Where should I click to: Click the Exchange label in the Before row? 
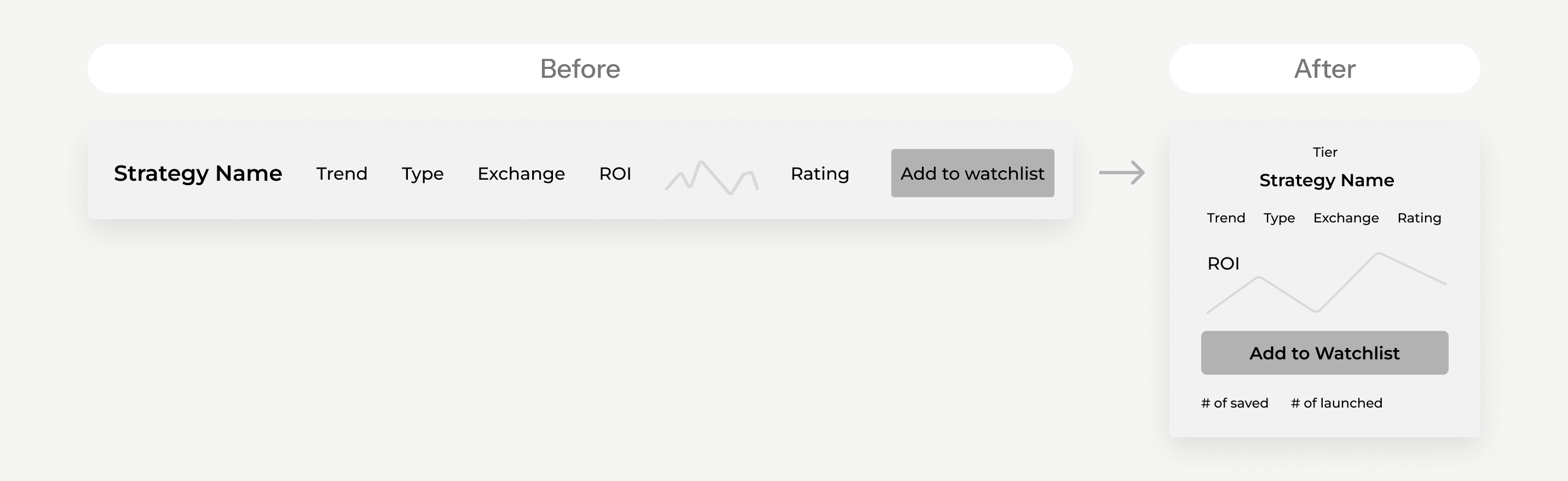(x=521, y=174)
